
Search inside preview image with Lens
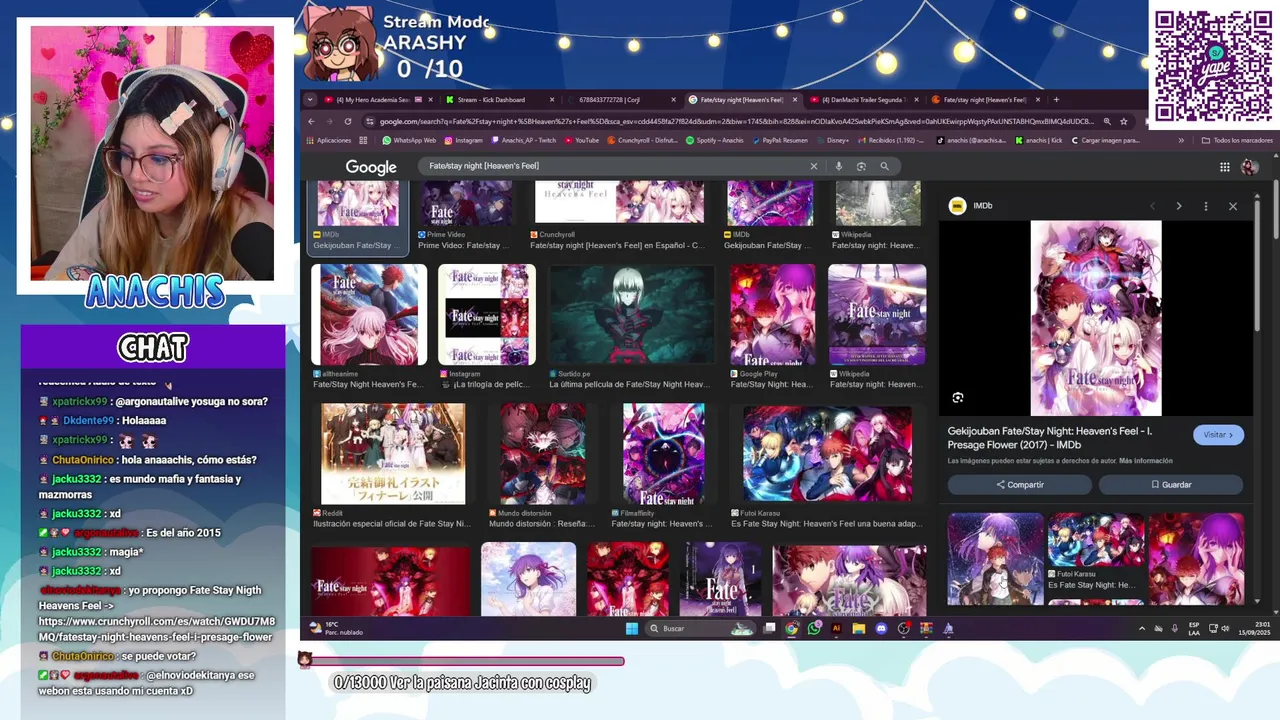click(x=958, y=398)
